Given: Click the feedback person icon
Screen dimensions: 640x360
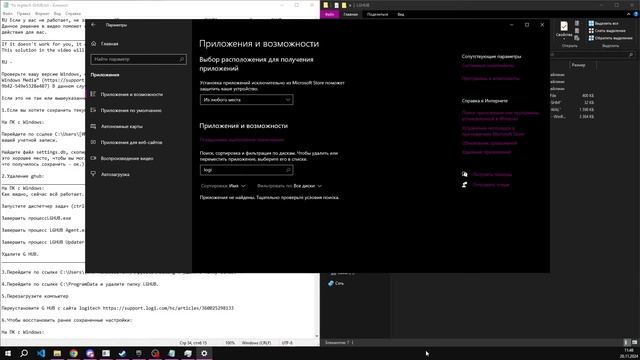Looking at the screenshot, I should click(464, 184).
